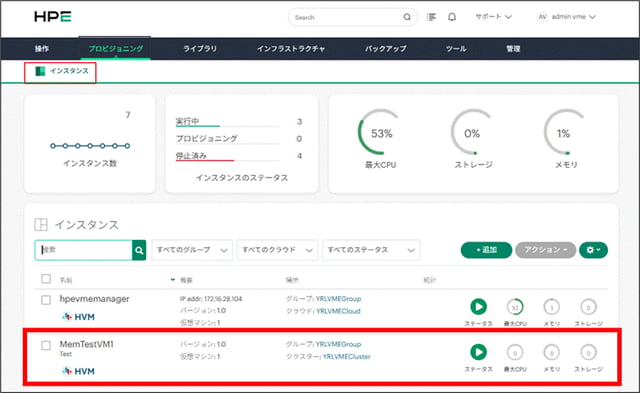The image size is (640, 393).
Task: Check the MemTestVM1 row checkbox
Action: pos(46,346)
